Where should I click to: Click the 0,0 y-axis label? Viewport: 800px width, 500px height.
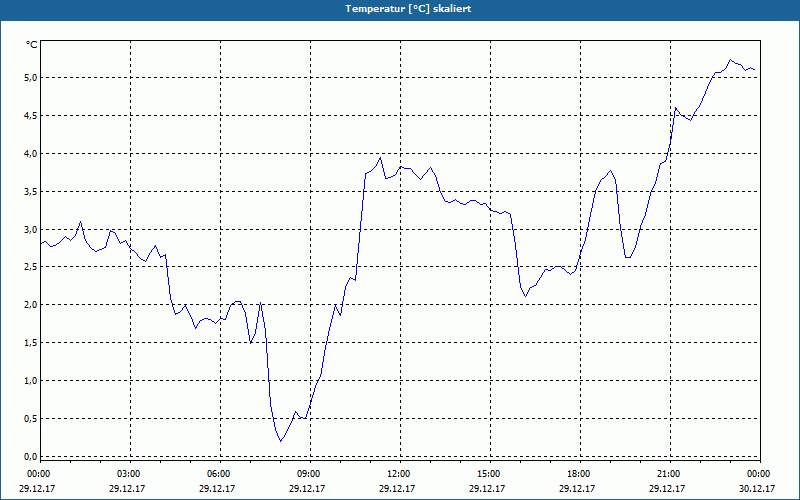click(31, 456)
